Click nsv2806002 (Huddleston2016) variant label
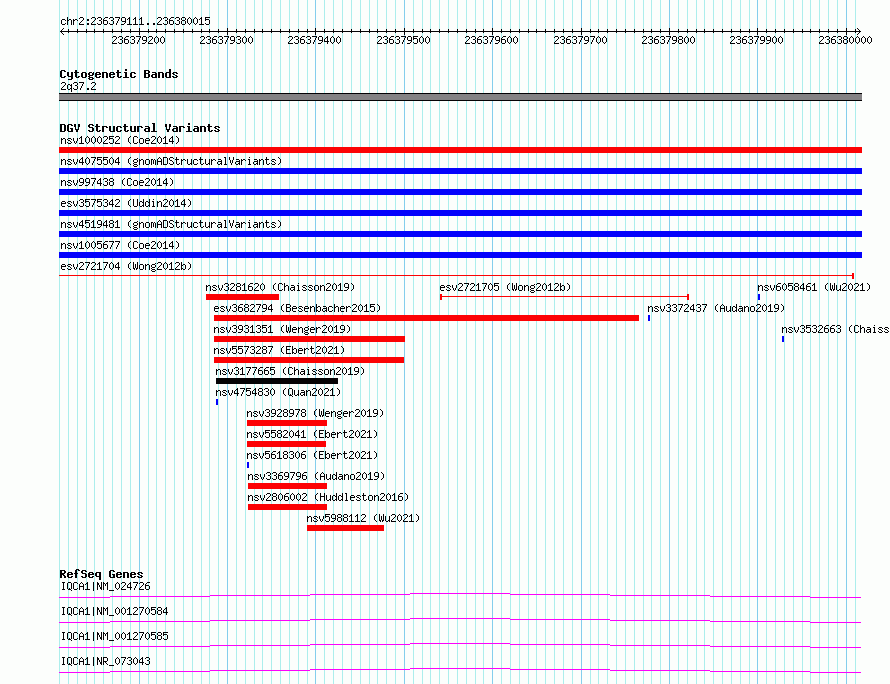This screenshot has height=684, width=890. [328, 497]
